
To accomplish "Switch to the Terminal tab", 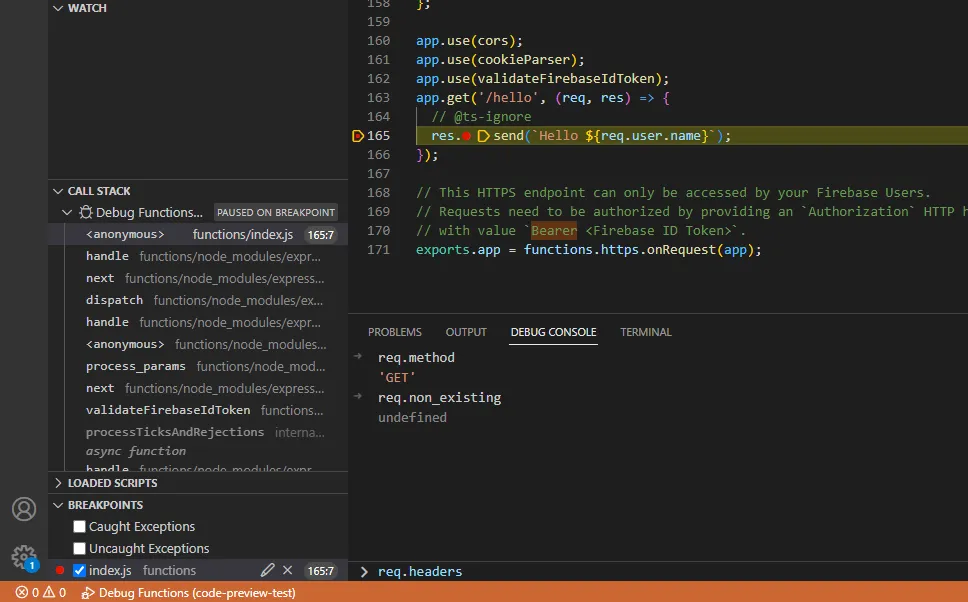I will [645, 332].
